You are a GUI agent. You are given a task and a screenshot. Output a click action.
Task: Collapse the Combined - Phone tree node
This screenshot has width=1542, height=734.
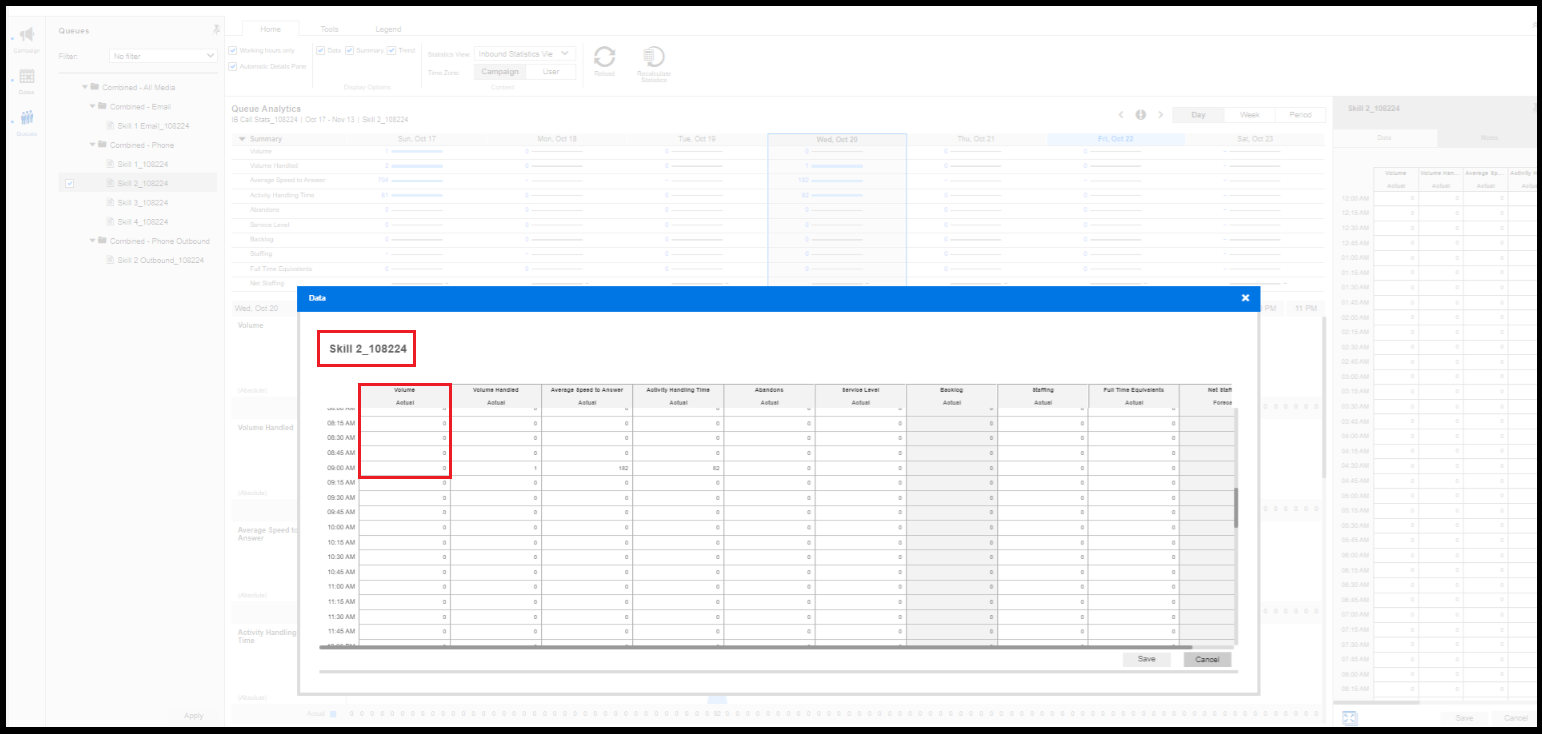93,145
